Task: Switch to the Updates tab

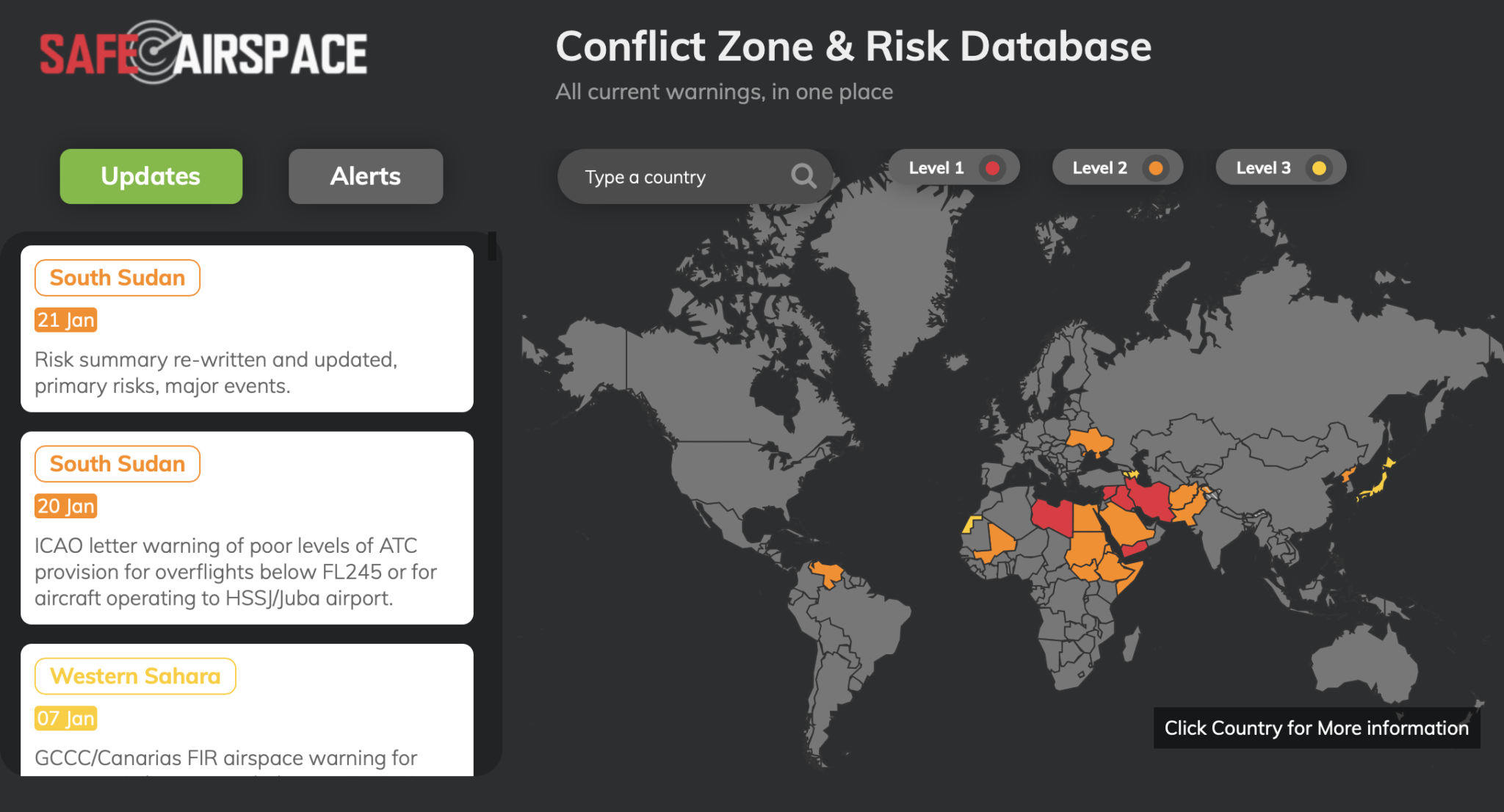Action: [151, 176]
